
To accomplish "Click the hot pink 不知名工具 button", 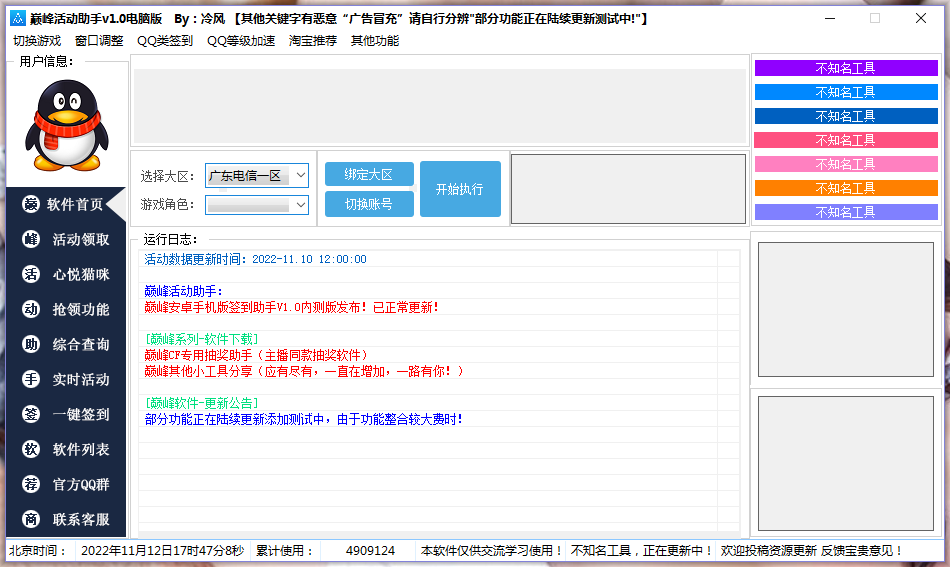I will pos(846,140).
